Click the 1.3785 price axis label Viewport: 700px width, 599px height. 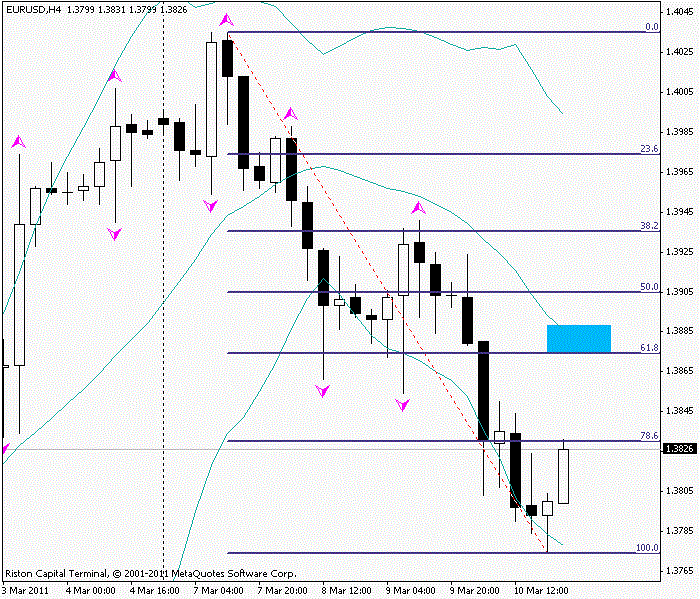tap(679, 531)
